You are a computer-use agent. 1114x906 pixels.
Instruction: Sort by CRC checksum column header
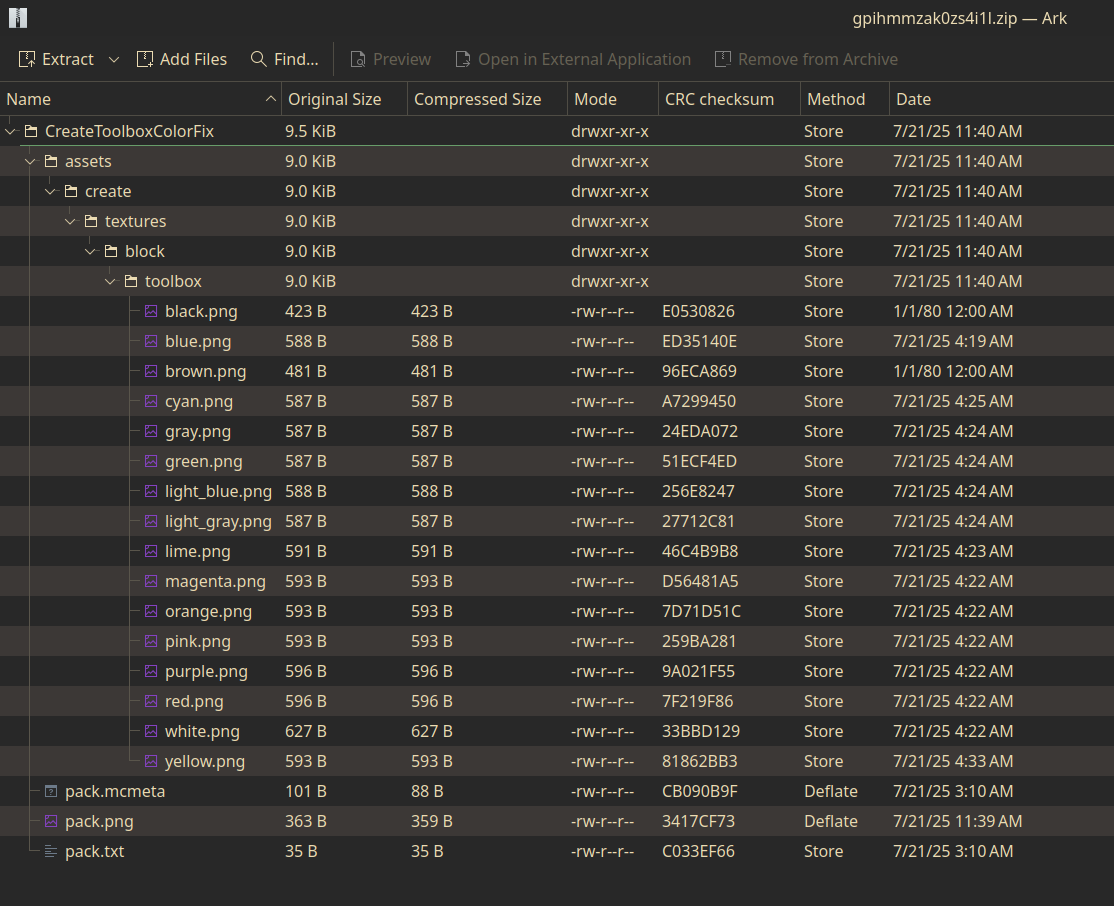point(730,99)
